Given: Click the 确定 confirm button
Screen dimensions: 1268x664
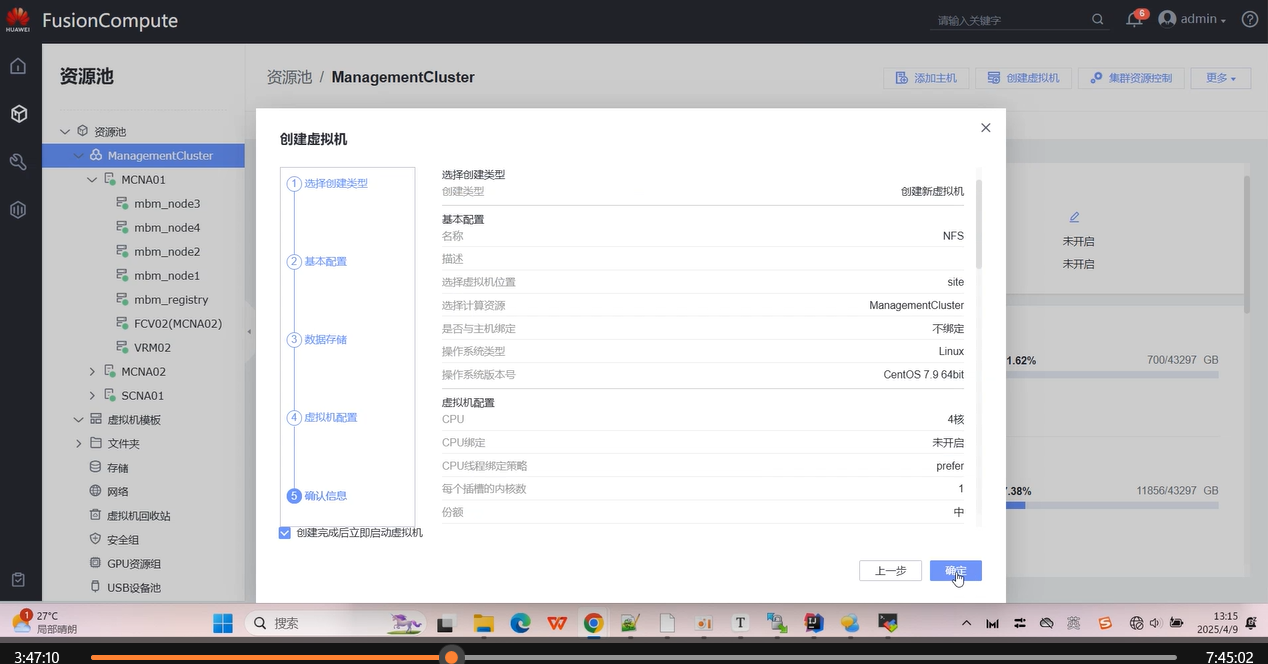Looking at the screenshot, I should 955,571.
